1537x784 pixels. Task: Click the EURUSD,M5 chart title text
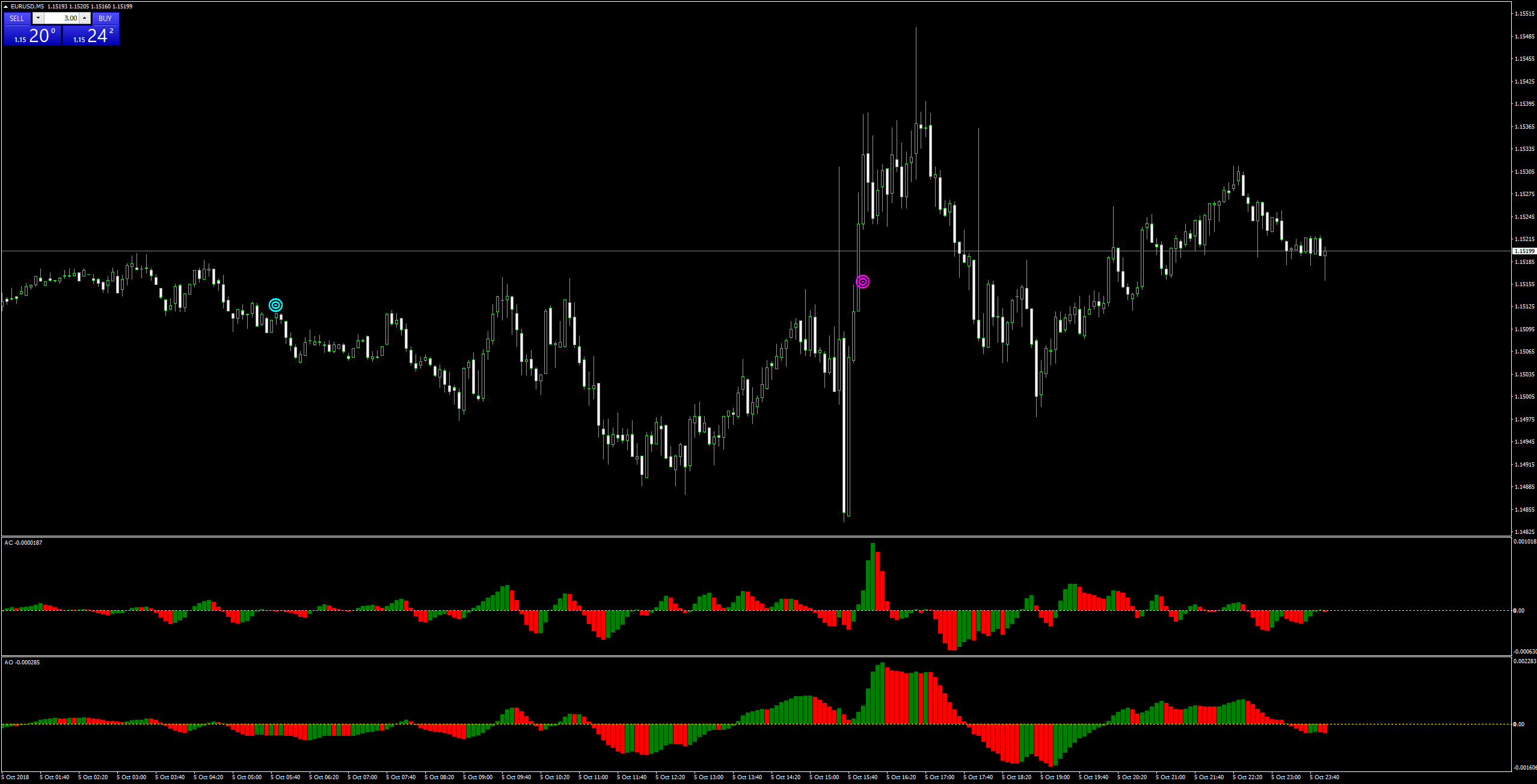point(27,6)
